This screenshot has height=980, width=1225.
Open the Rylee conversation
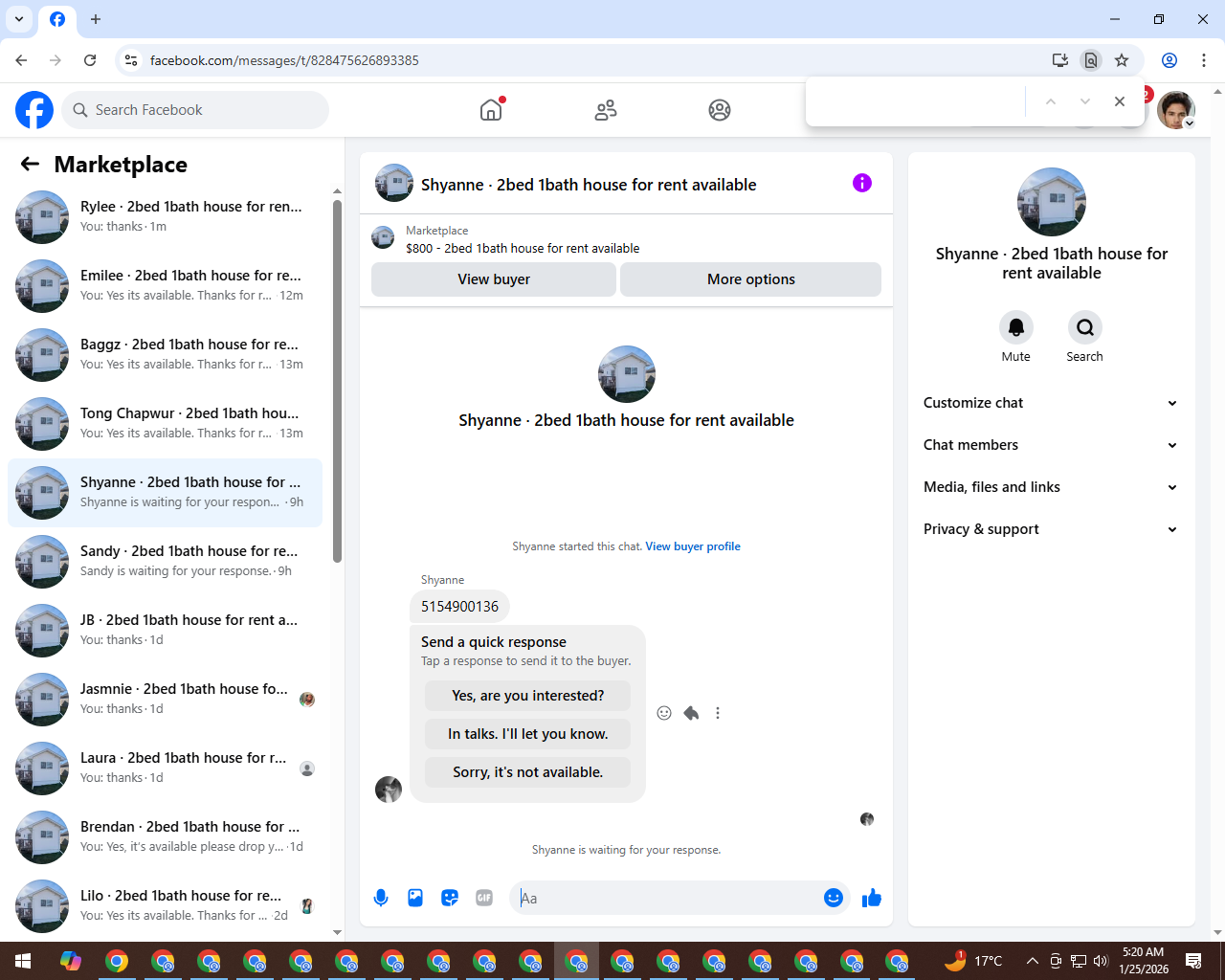coord(166,217)
